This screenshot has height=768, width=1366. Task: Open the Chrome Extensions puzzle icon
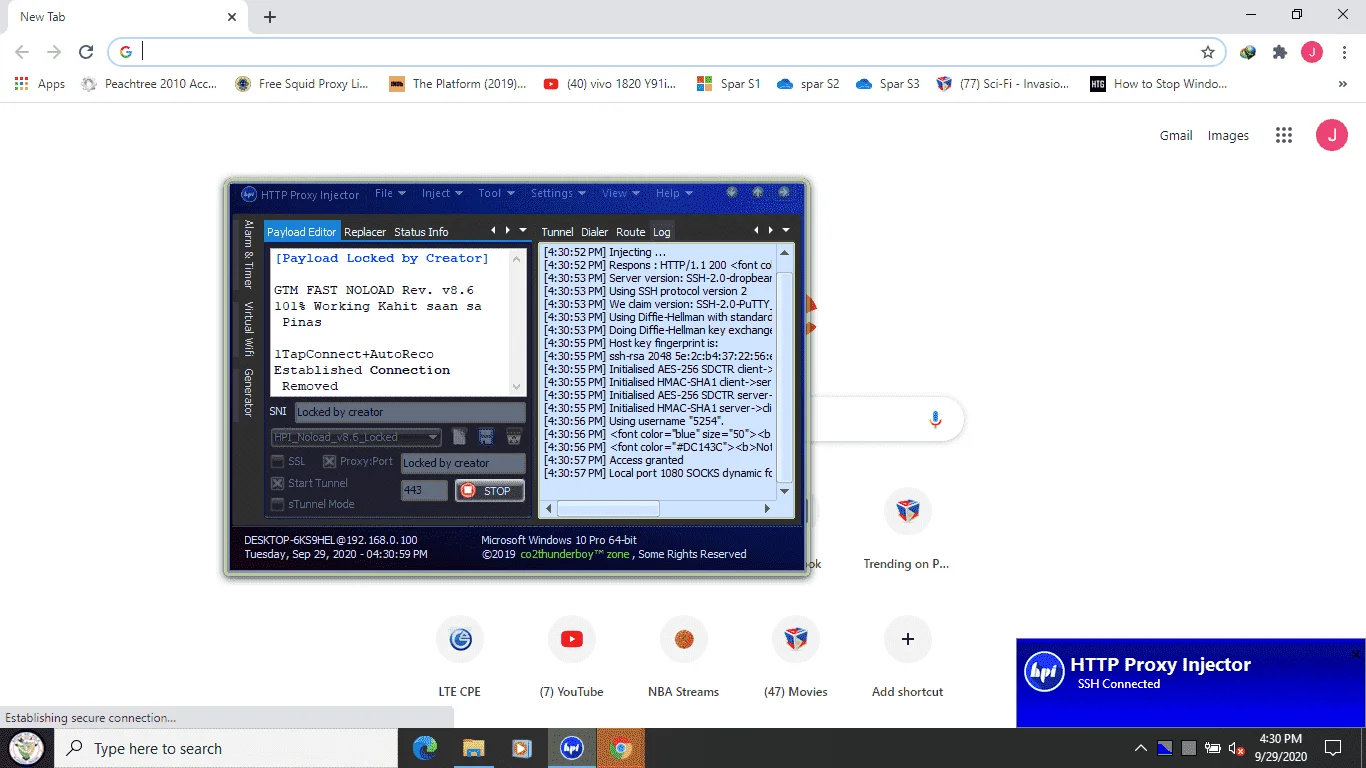1280,52
